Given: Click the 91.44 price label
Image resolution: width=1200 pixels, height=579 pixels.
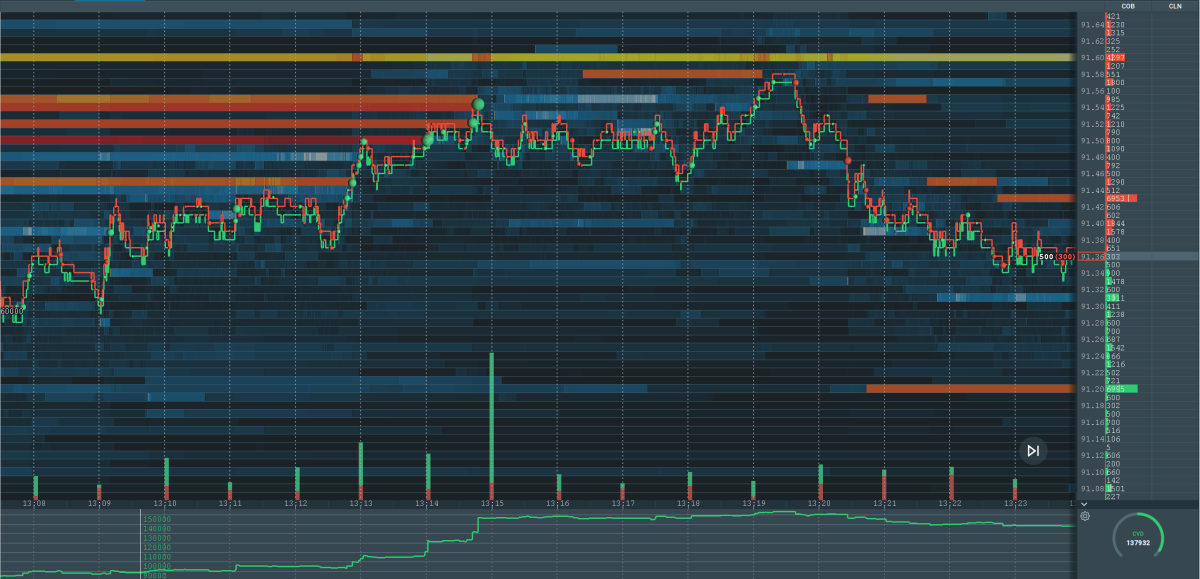Looking at the screenshot, I should (x=1090, y=190).
